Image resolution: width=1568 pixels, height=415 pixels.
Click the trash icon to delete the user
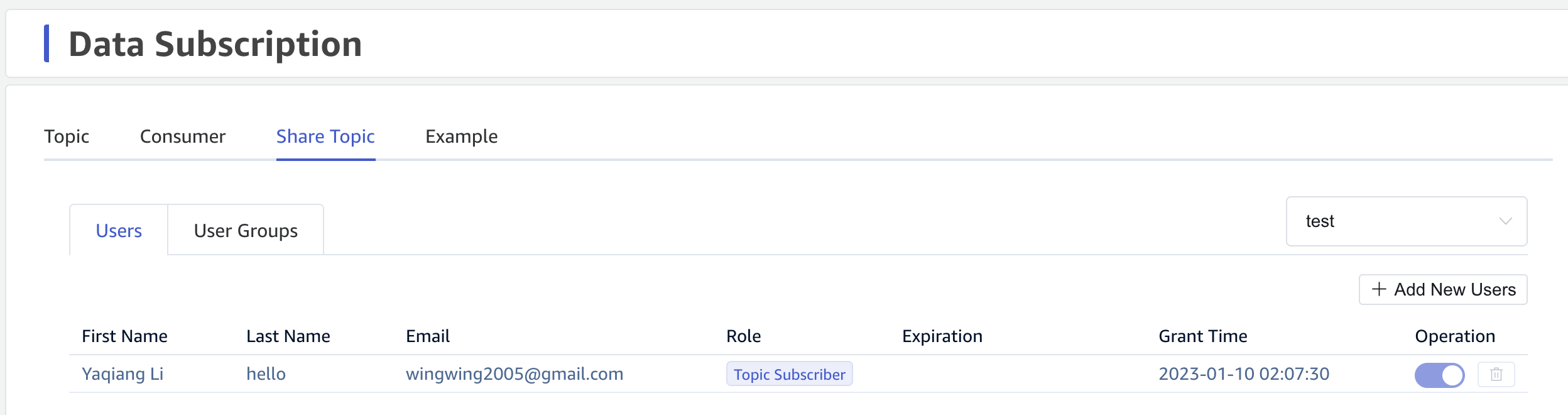1496,375
